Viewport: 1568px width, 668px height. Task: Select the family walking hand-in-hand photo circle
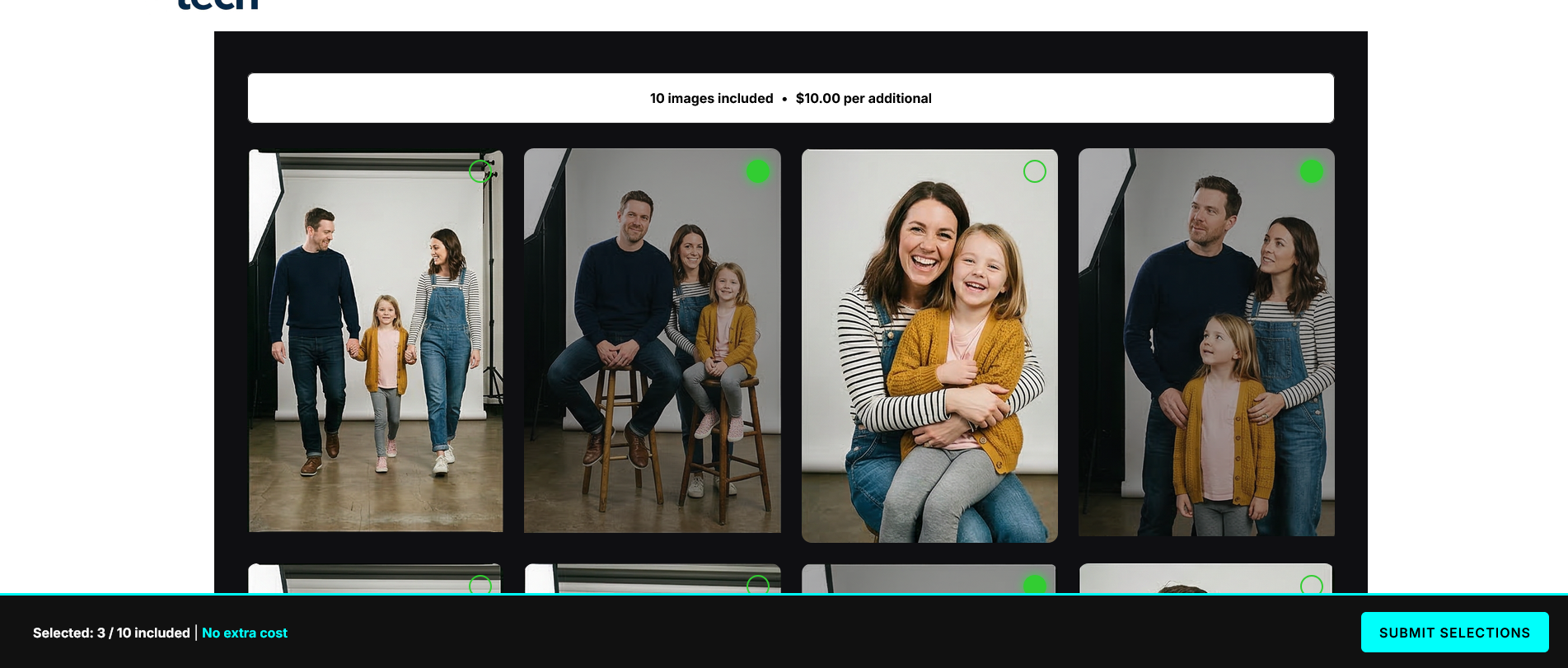point(480,171)
